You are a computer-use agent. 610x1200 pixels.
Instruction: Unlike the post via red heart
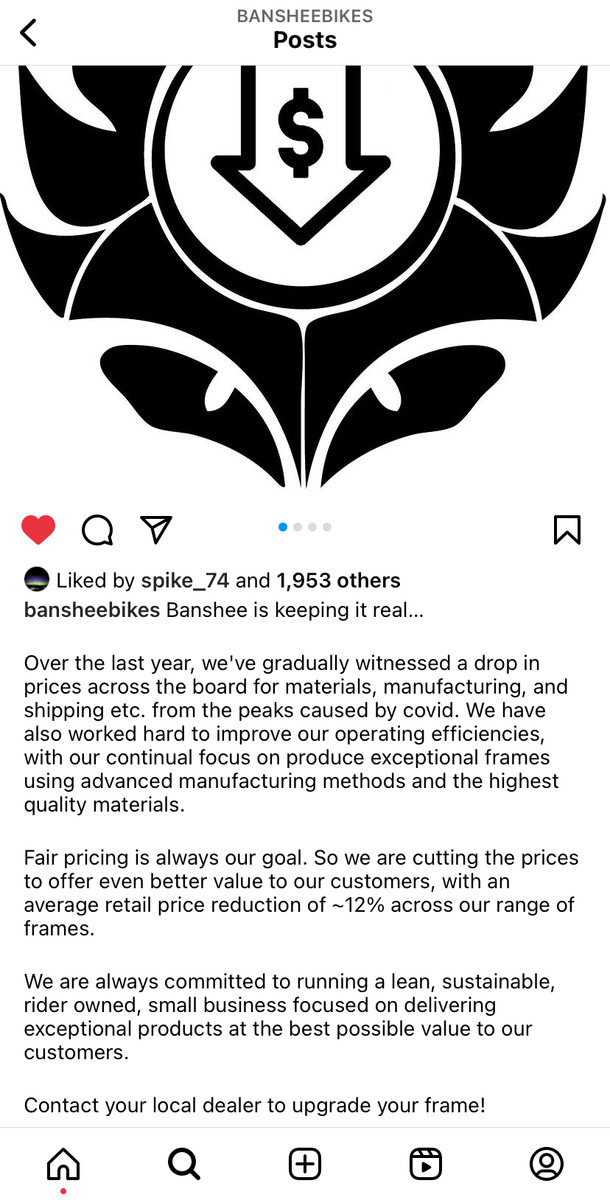tap(38, 529)
